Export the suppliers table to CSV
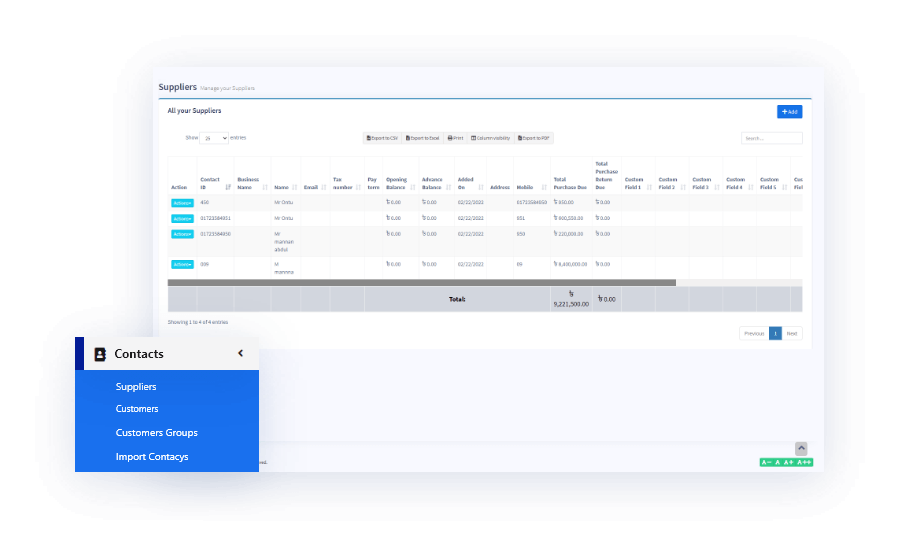 click(382, 138)
